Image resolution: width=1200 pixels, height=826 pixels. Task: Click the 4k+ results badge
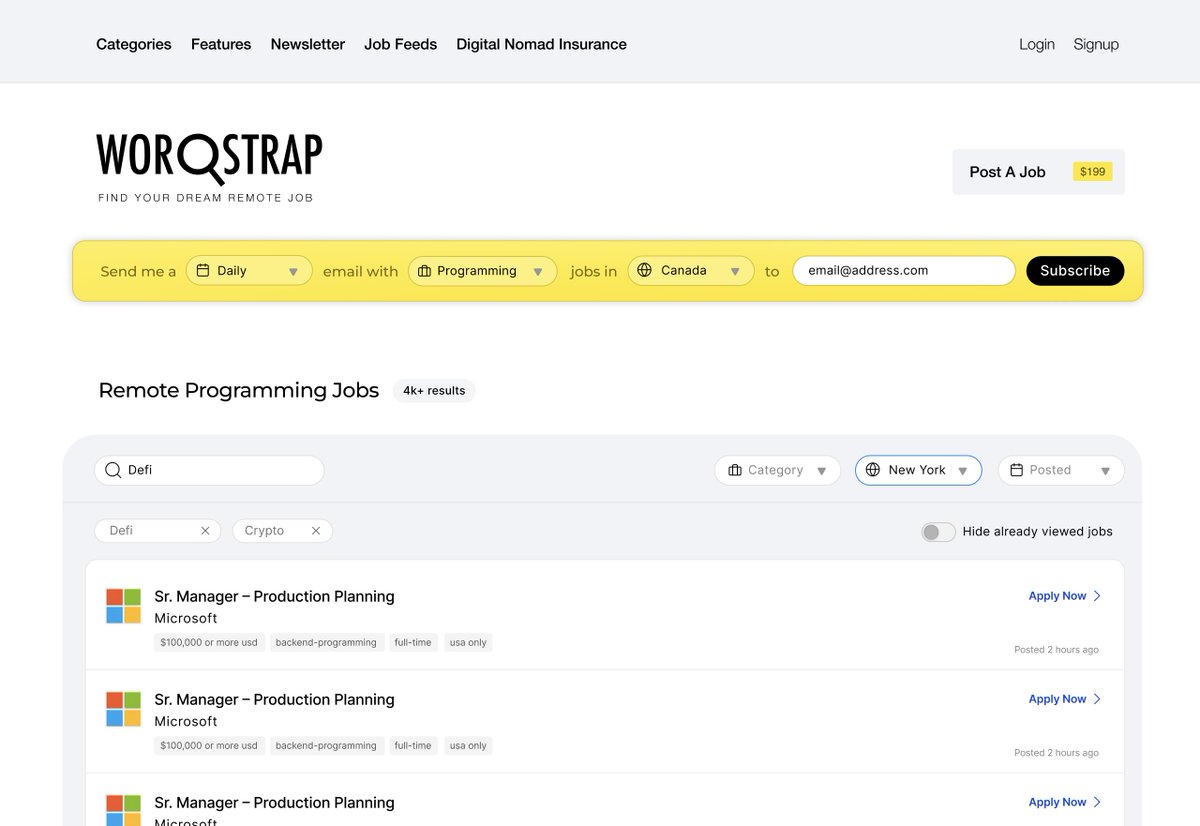click(434, 391)
